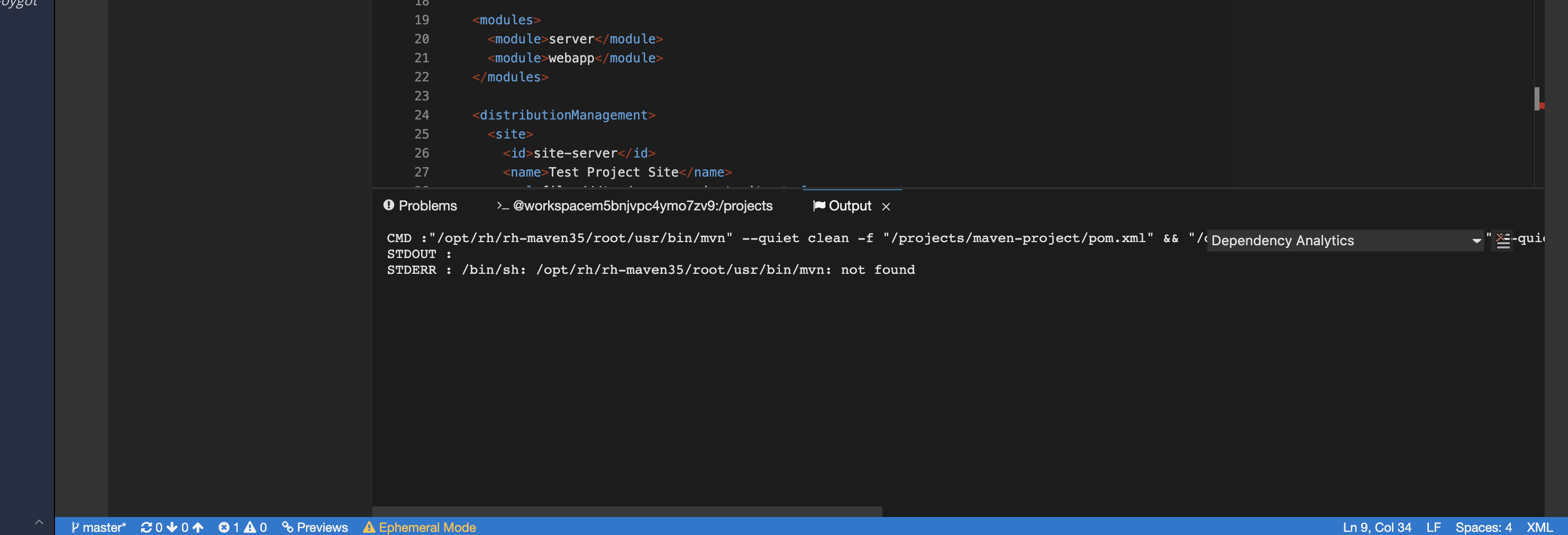Click the STDERR not found line in output
The width and height of the screenshot is (1568, 535).
click(651, 270)
